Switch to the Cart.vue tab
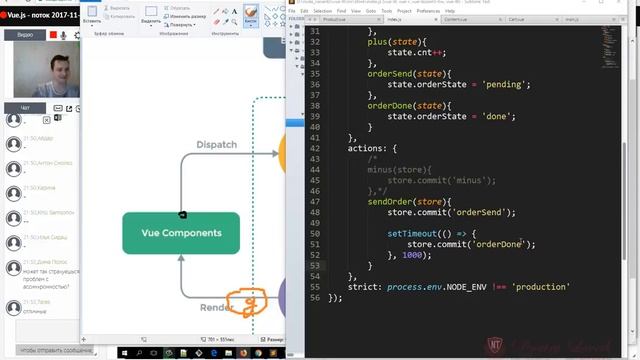Viewport: 640px width, 360px height. [533, 20]
